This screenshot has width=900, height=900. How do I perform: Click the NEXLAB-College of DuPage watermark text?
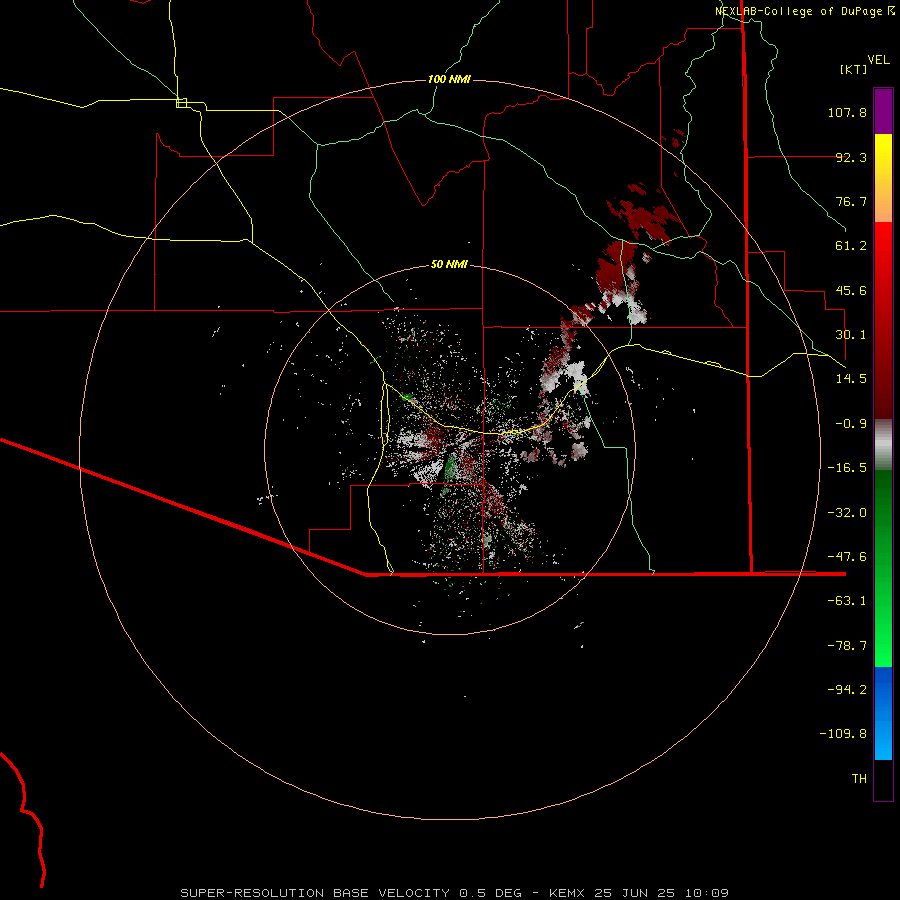pos(805,11)
